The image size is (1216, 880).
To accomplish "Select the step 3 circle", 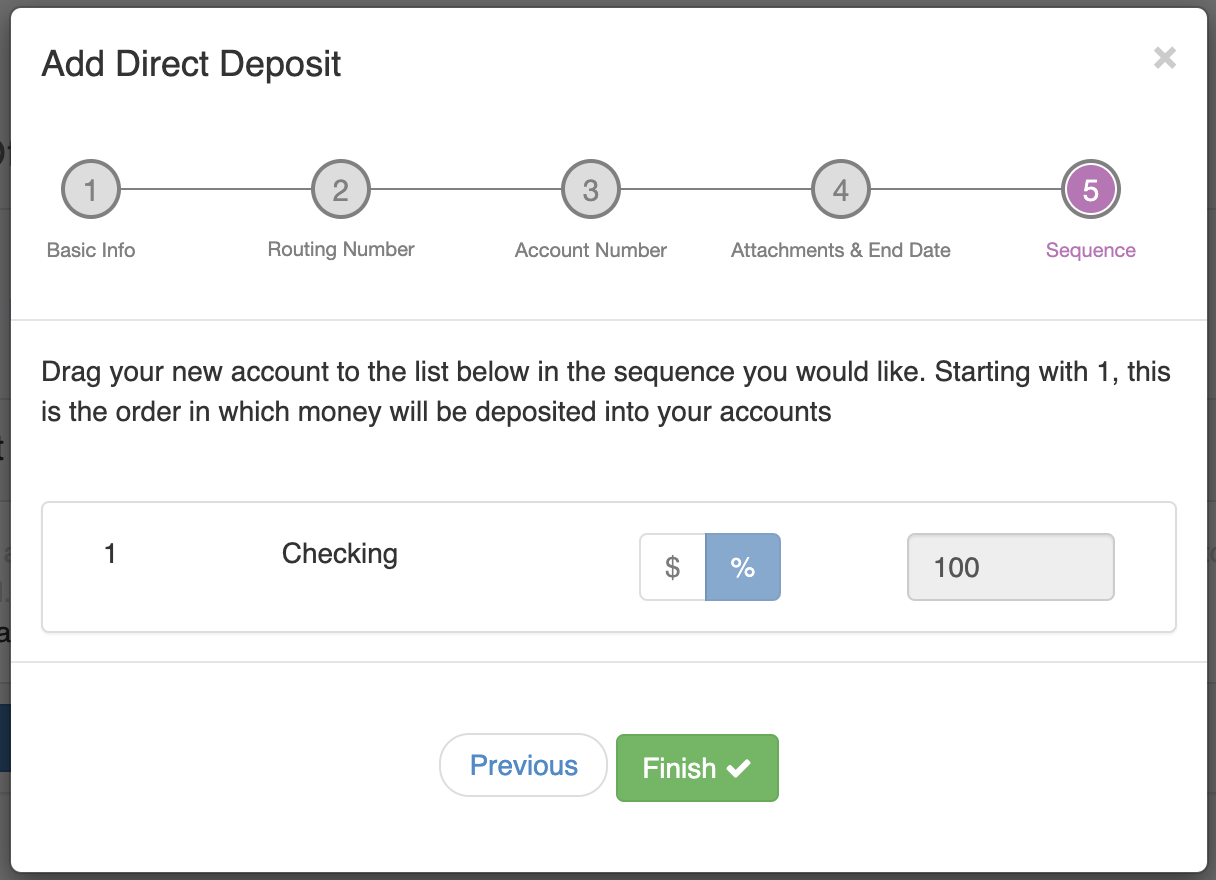I will pyautogui.click(x=591, y=189).
